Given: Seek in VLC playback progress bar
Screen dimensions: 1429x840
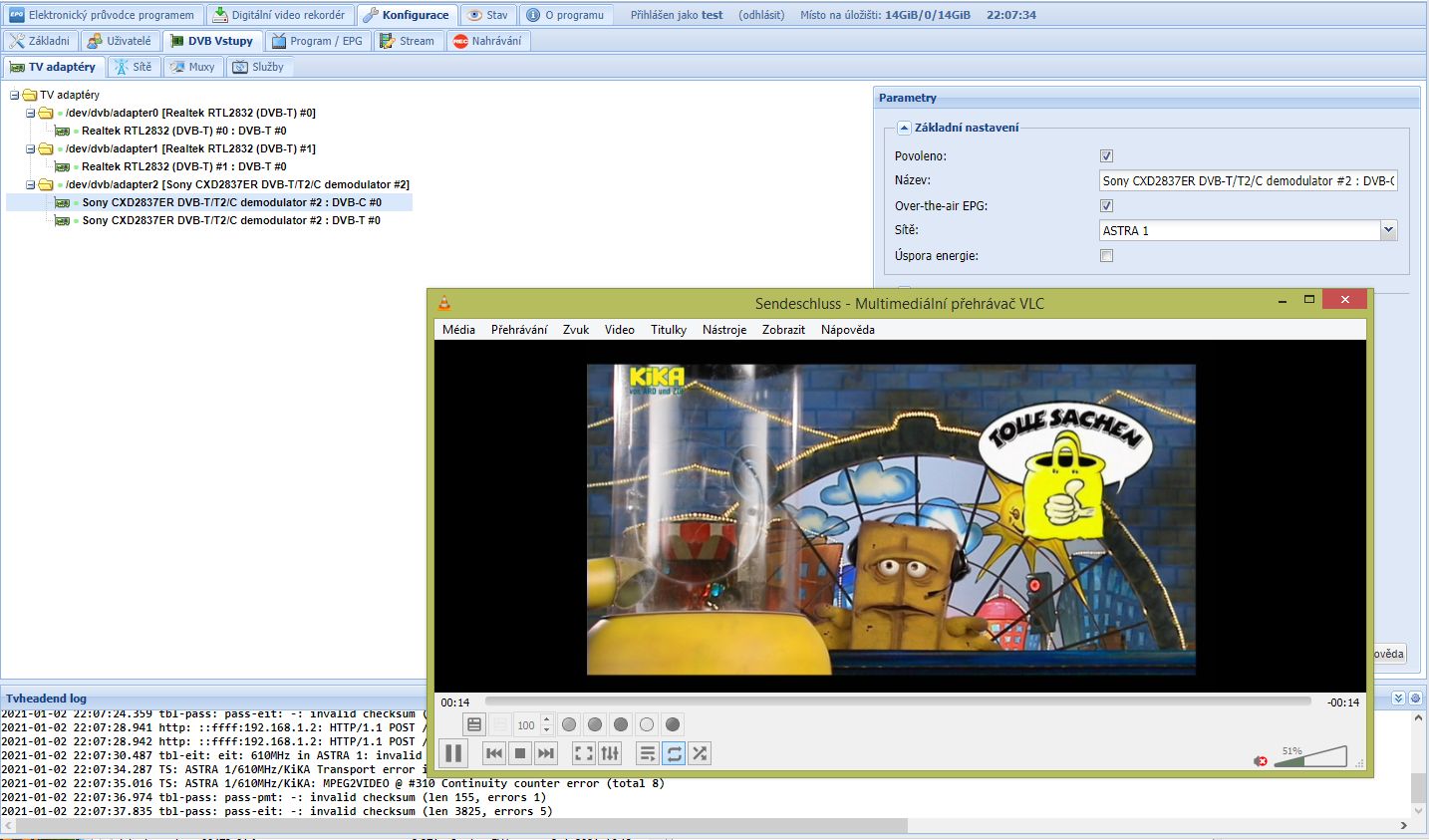Looking at the screenshot, I should [898, 701].
